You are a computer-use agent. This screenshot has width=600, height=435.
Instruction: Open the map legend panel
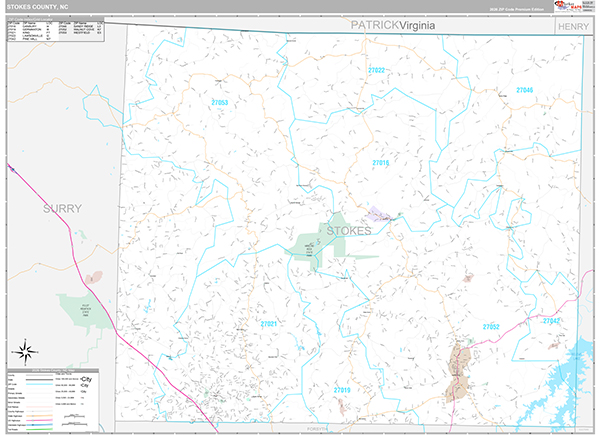coord(53,401)
